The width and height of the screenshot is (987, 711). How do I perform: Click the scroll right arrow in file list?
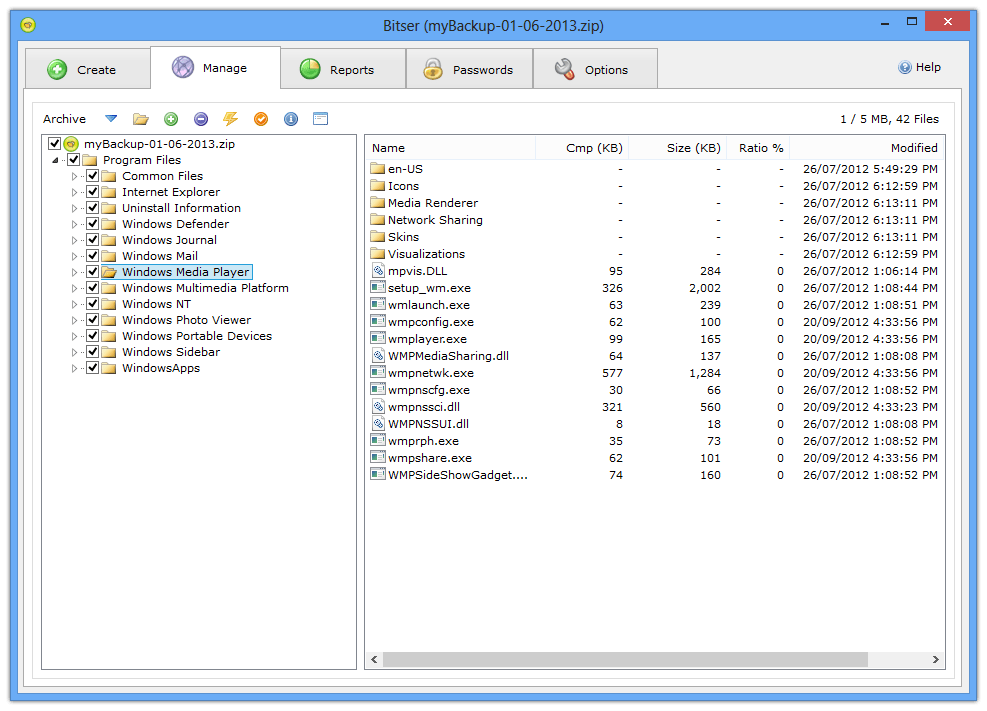point(935,659)
